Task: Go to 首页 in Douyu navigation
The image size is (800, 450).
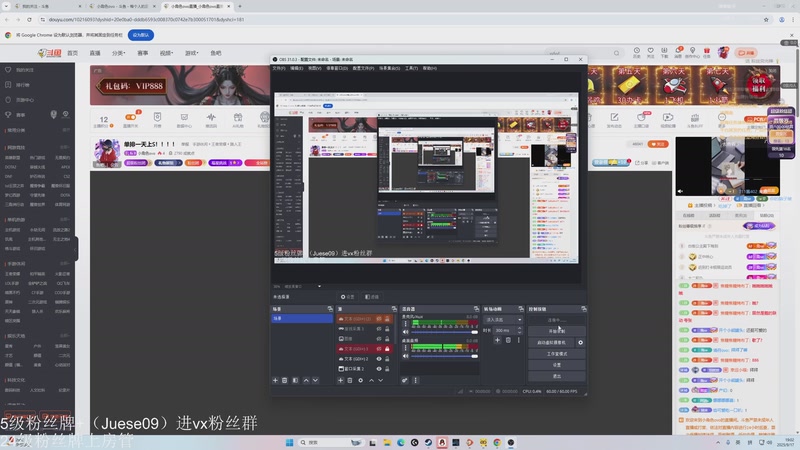Action: tap(73, 53)
